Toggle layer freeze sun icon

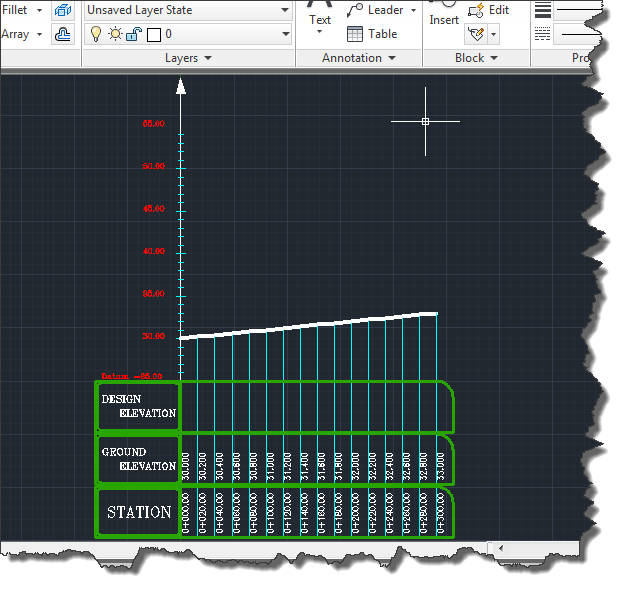coord(113,34)
